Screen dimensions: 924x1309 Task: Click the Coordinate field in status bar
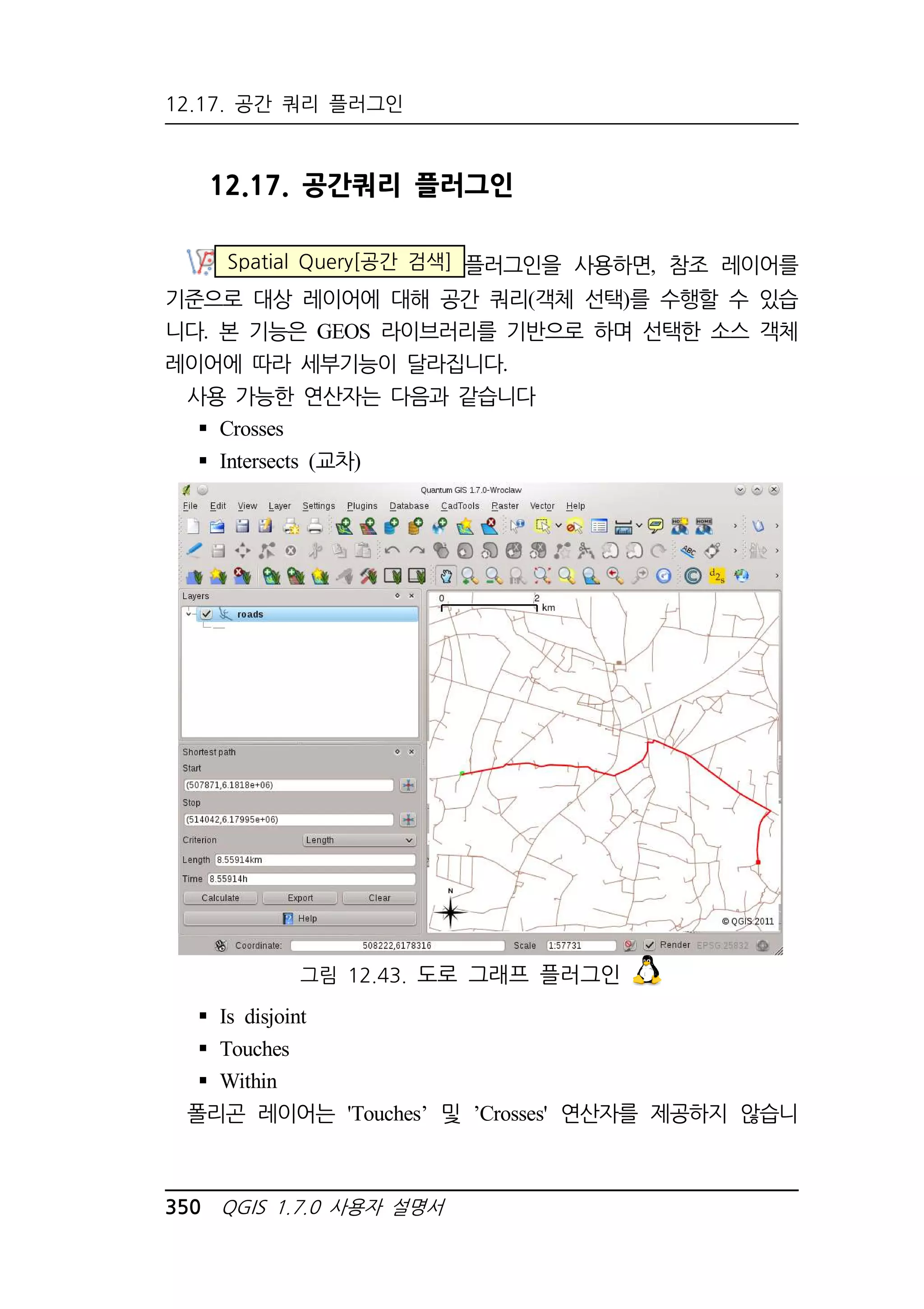pyautogui.click(x=397, y=945)
